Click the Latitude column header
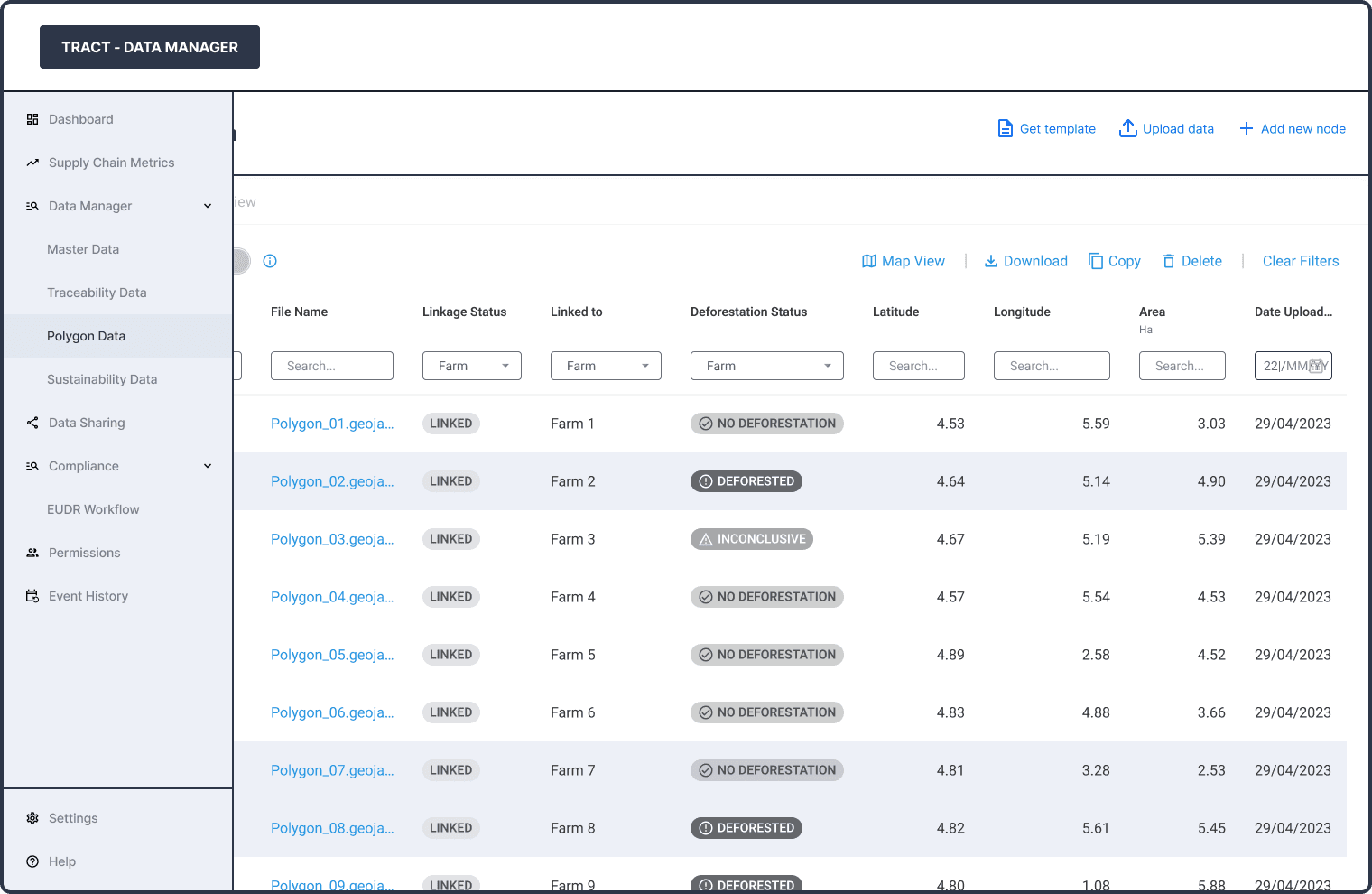This screenshot has width=1372, height=894. [896, 312]
